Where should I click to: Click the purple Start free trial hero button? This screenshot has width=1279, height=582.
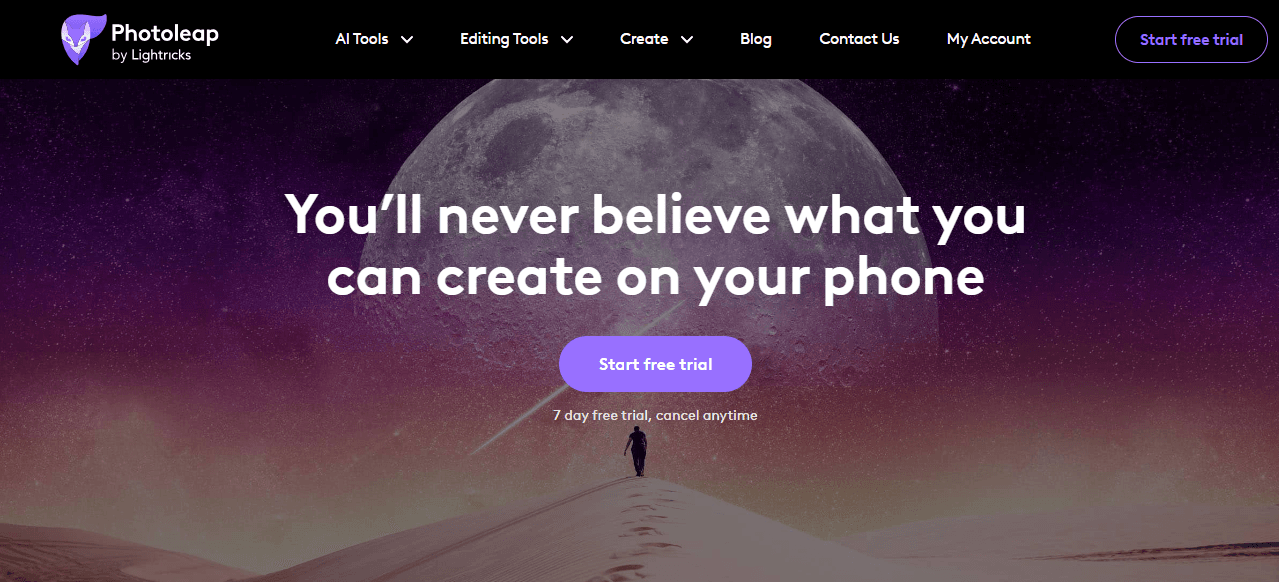pos(655,364)
